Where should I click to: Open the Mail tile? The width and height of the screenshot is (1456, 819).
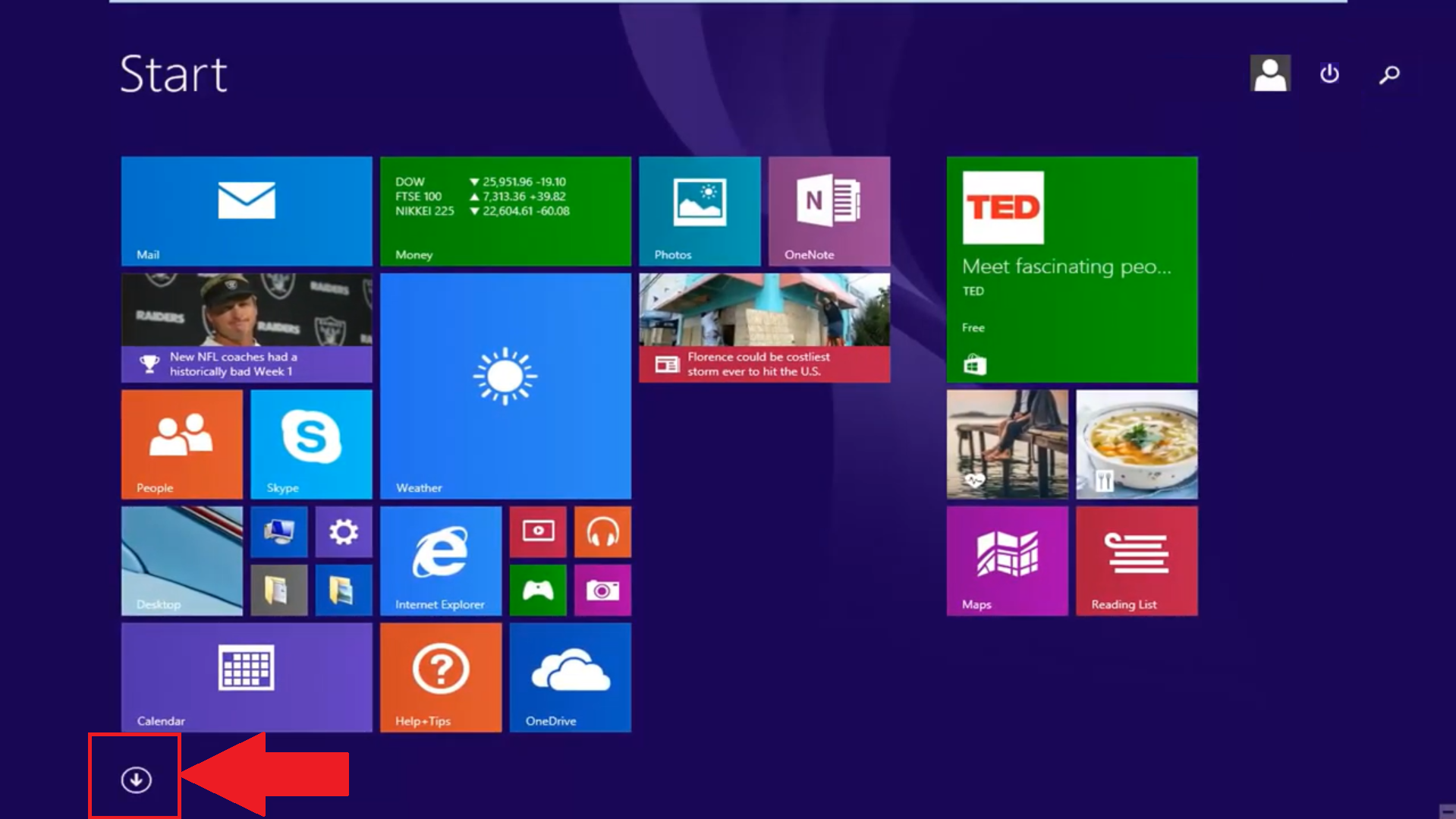[x=247, y=211]
